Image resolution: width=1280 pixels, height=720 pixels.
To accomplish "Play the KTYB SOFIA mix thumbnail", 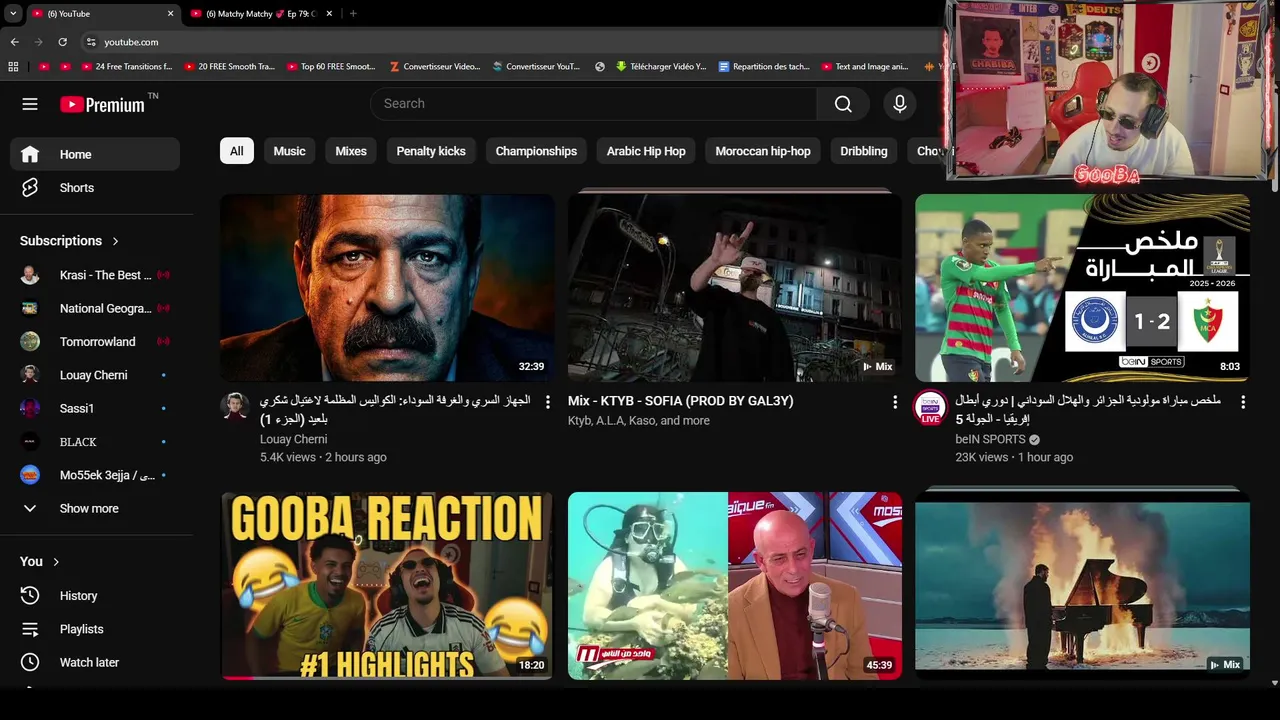I will click(x=735, y=288).
